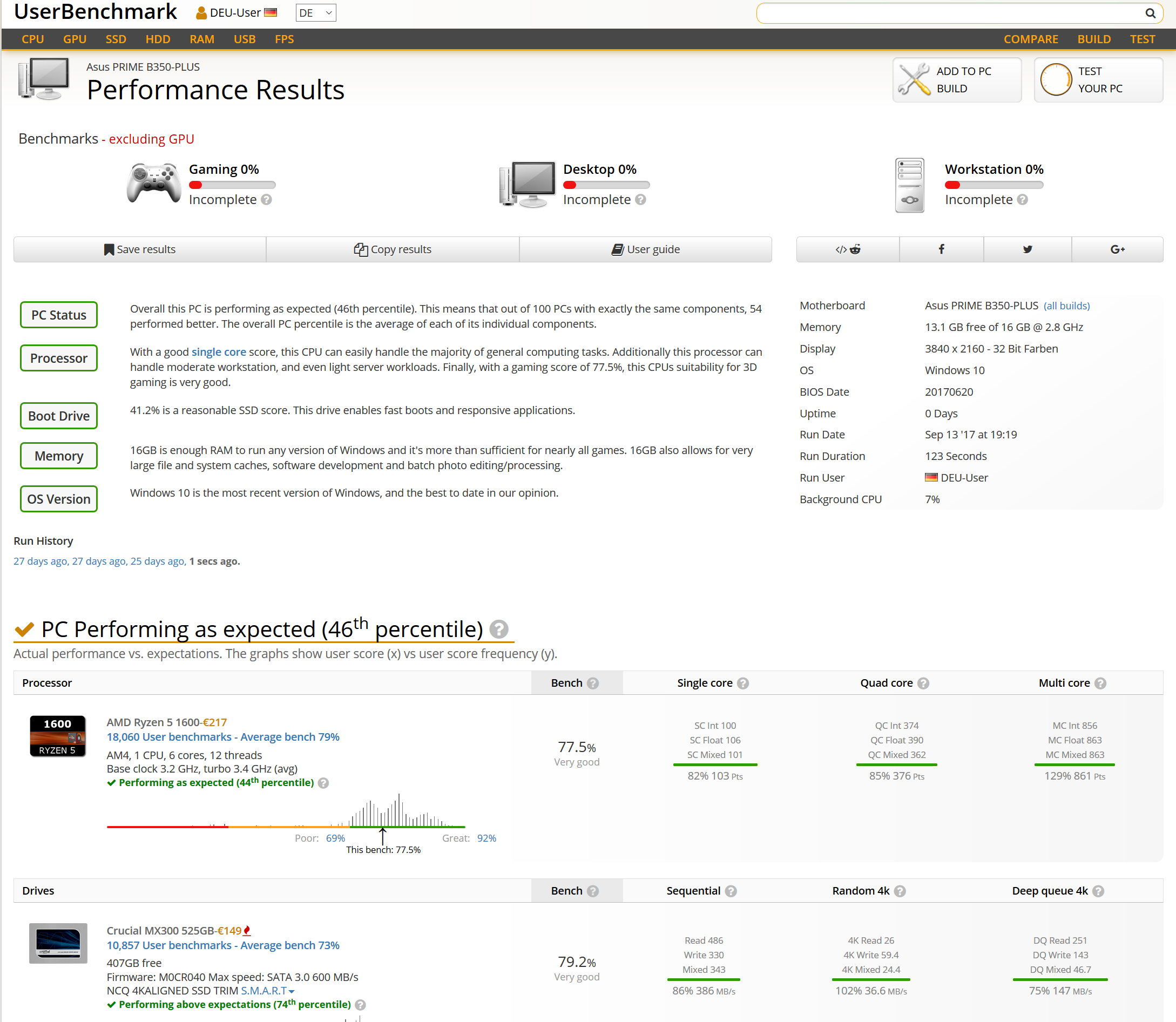Click the Copy results button
This screenshot has width=1176, height=1022.
393,249
